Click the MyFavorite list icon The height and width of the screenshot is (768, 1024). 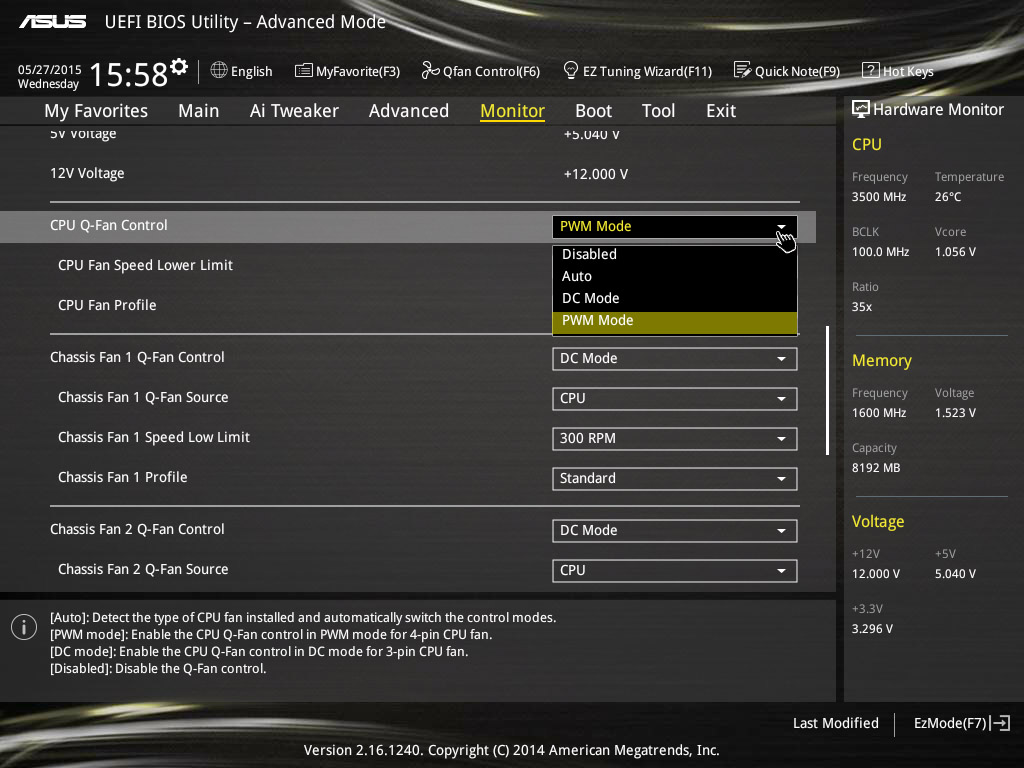point(304,71)
